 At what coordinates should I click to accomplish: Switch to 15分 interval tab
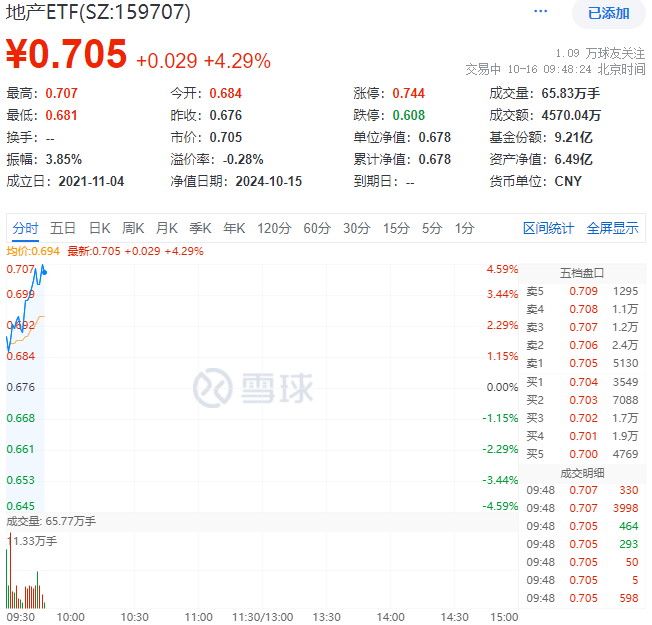click(x=396, y=228)
